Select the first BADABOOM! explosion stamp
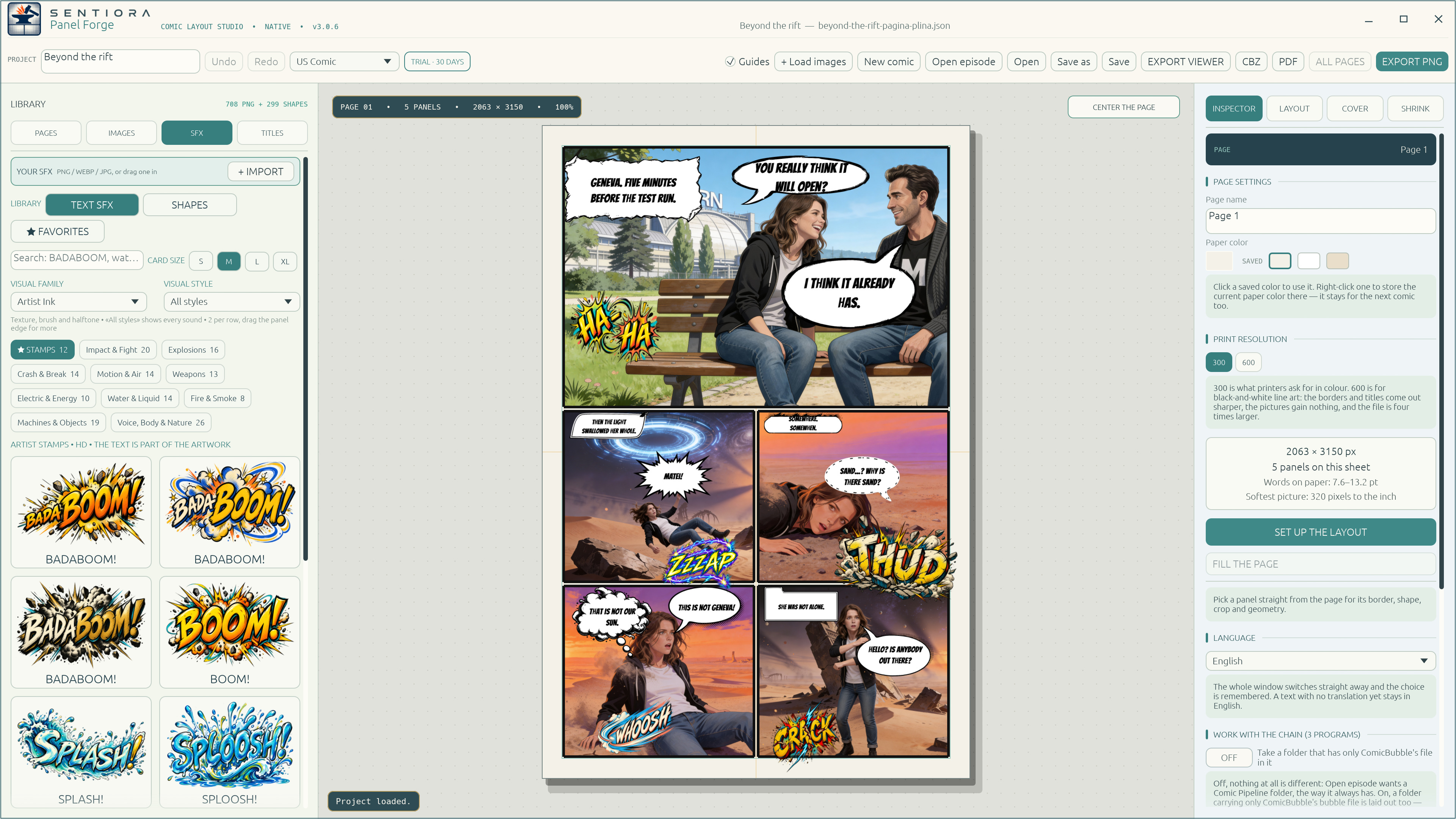Screen dimensions: 1456x819 81,512
